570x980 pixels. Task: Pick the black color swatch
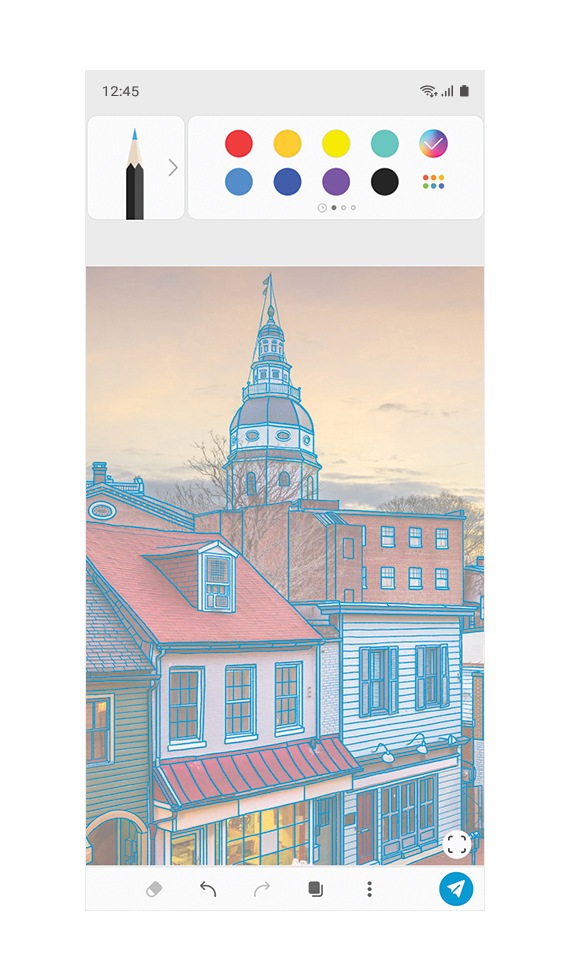(384, 182)
